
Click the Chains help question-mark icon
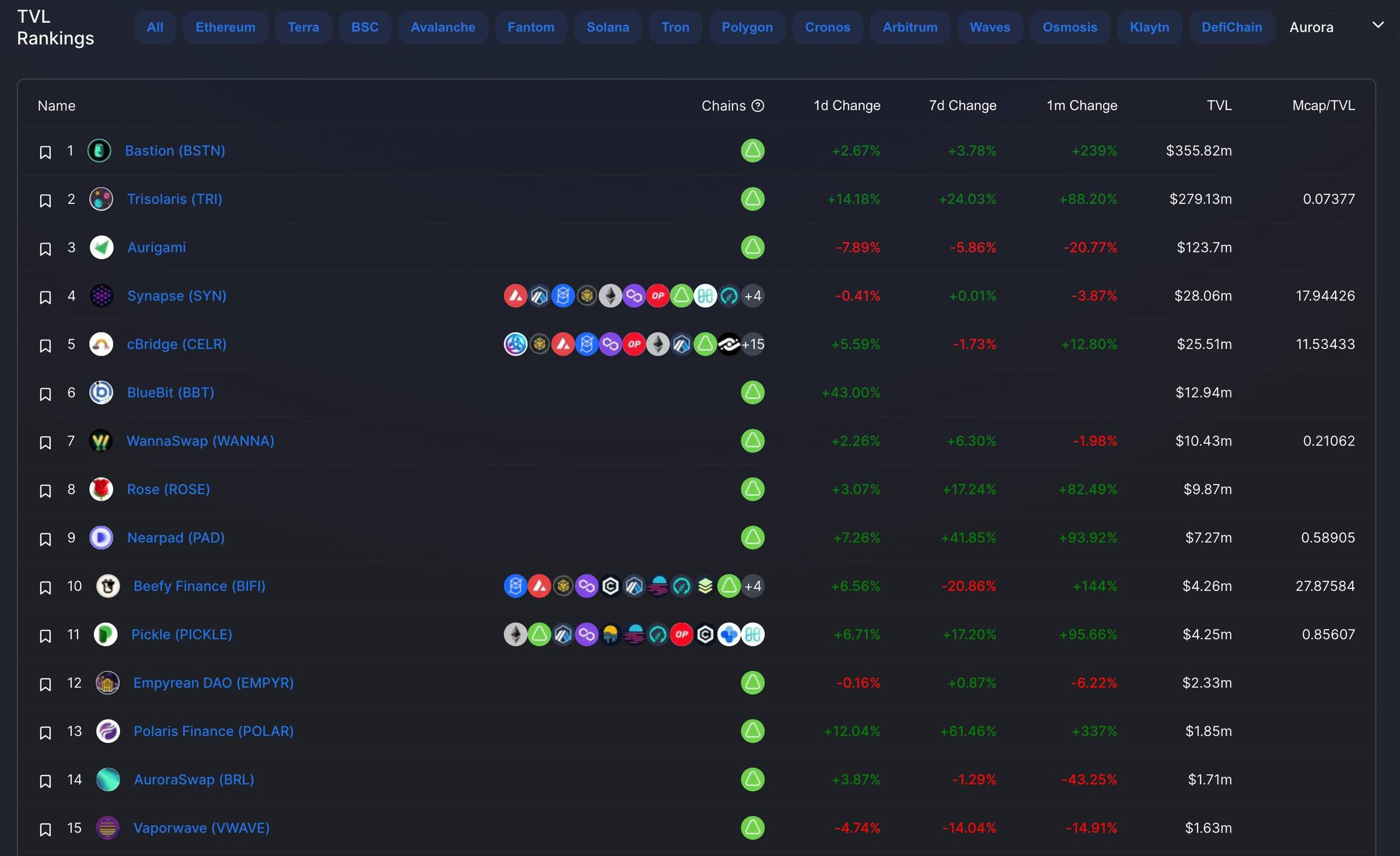coord(758,106)
